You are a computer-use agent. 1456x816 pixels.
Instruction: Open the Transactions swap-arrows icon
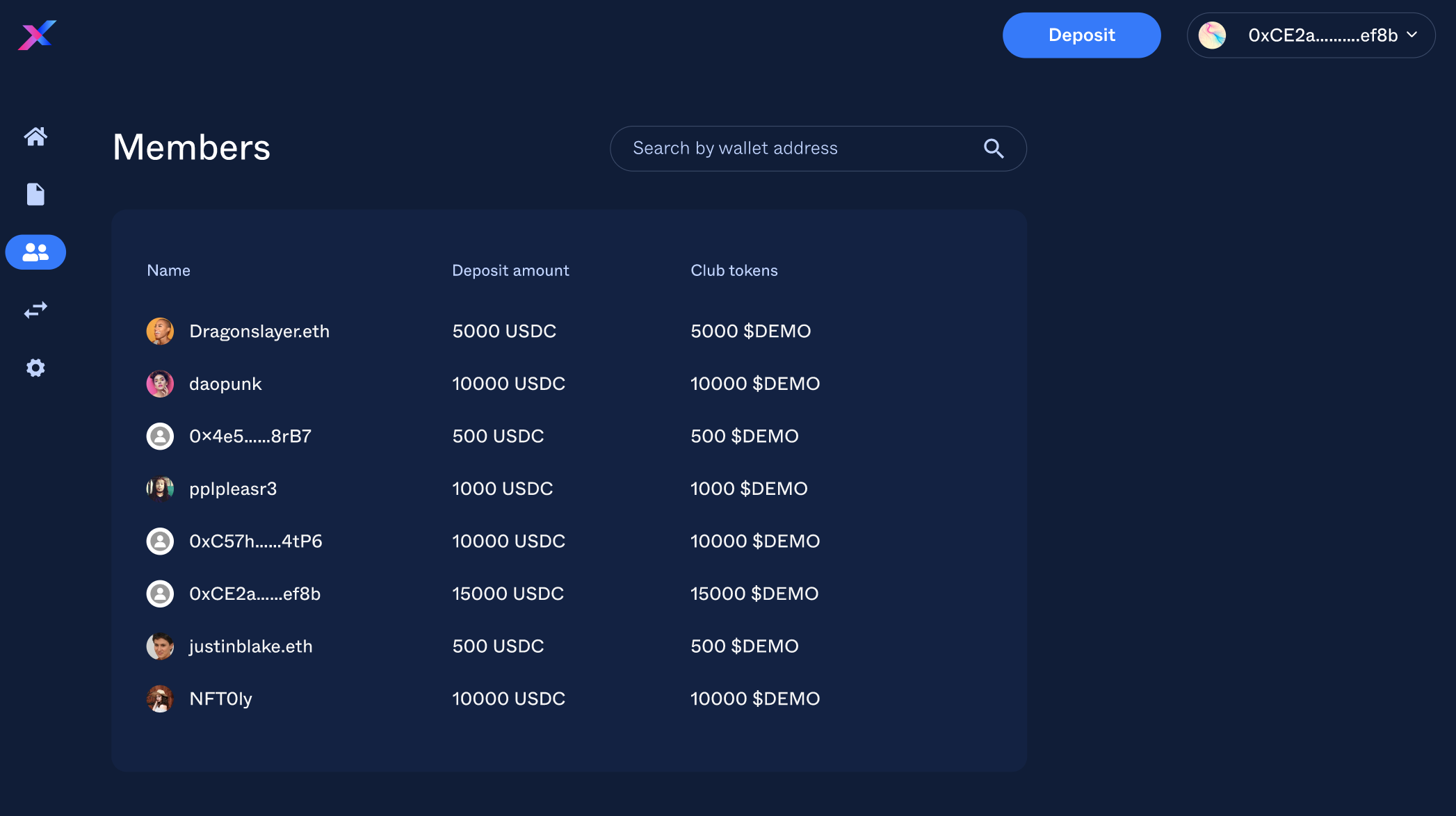35,310
